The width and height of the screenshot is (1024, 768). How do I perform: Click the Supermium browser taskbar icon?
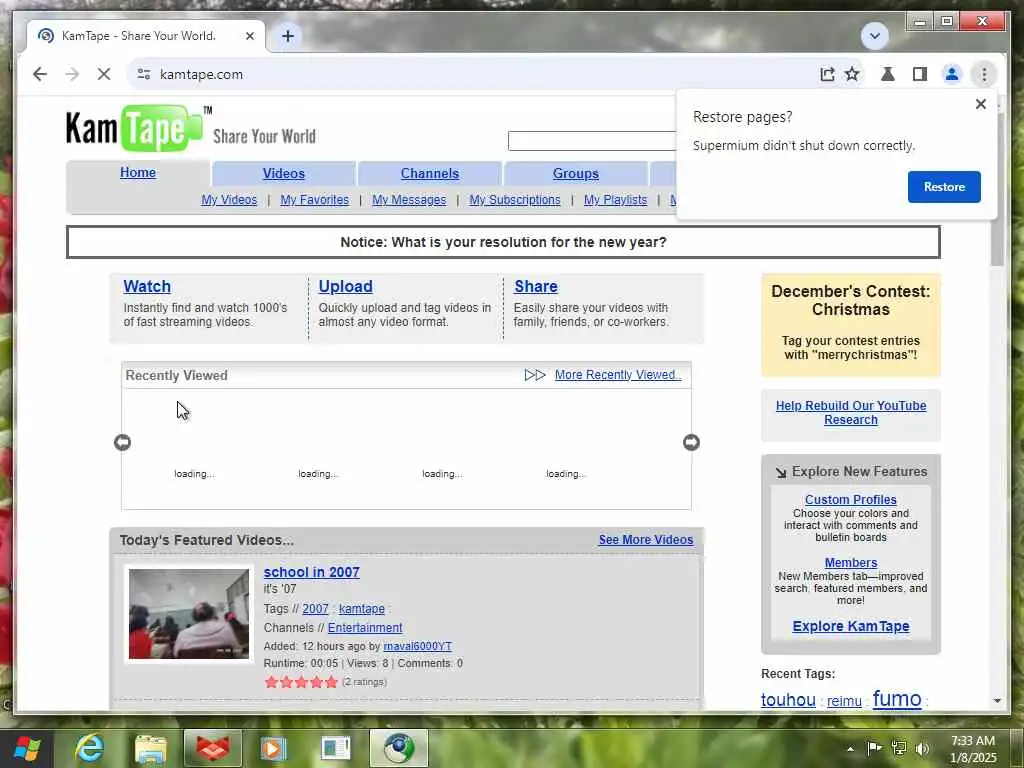click(x=399, y=748)
